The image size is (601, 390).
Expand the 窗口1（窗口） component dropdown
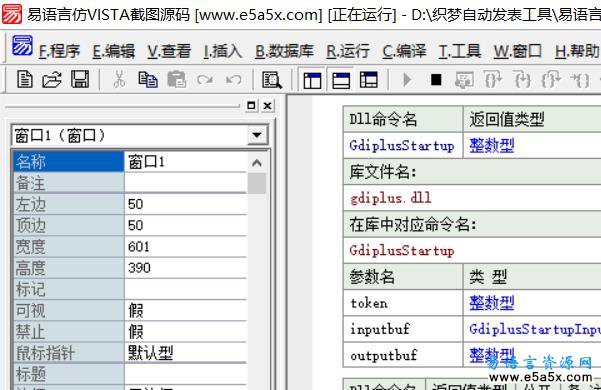coord(257,135)
